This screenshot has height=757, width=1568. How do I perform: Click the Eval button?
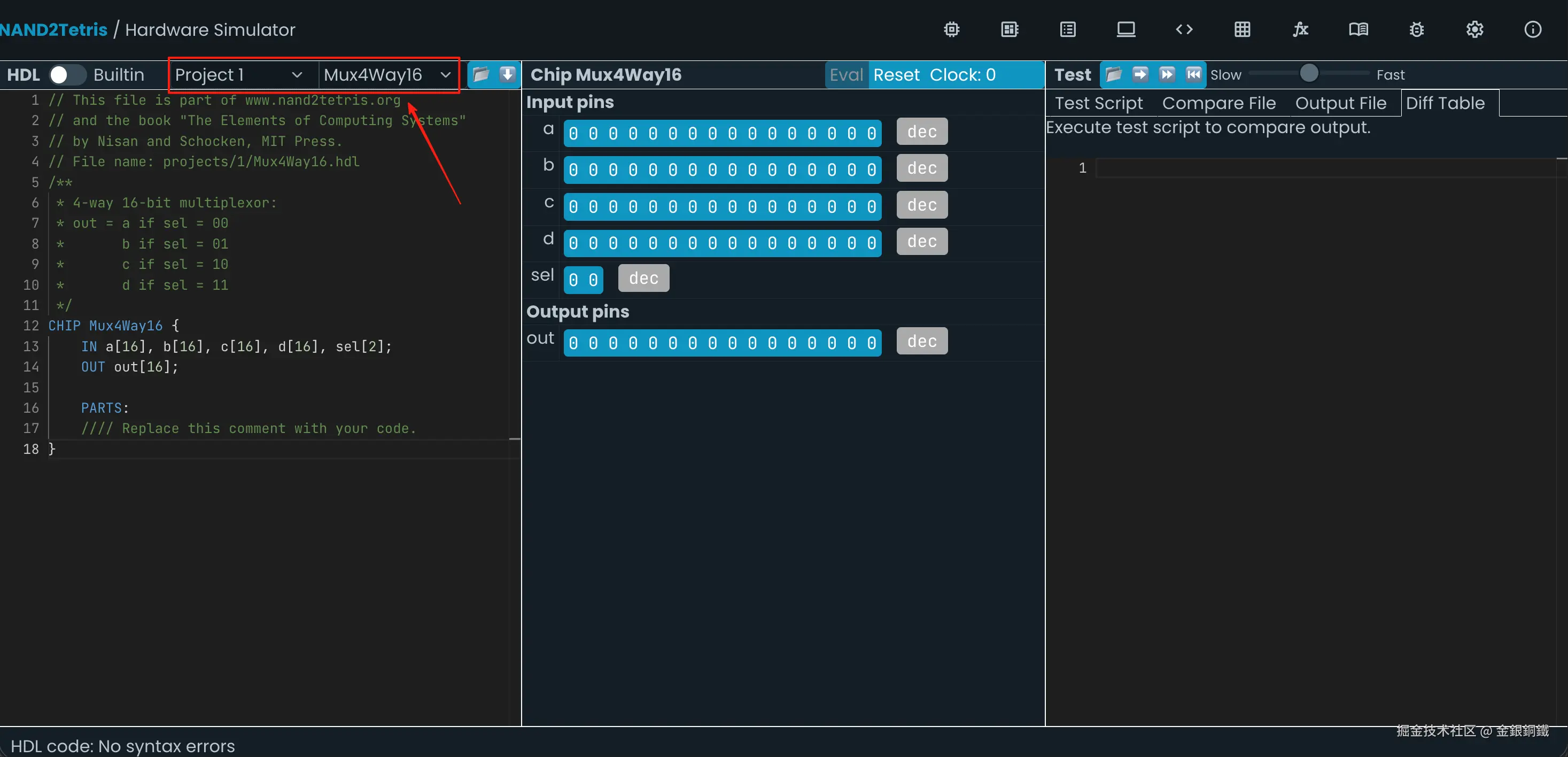coord(846,75)
